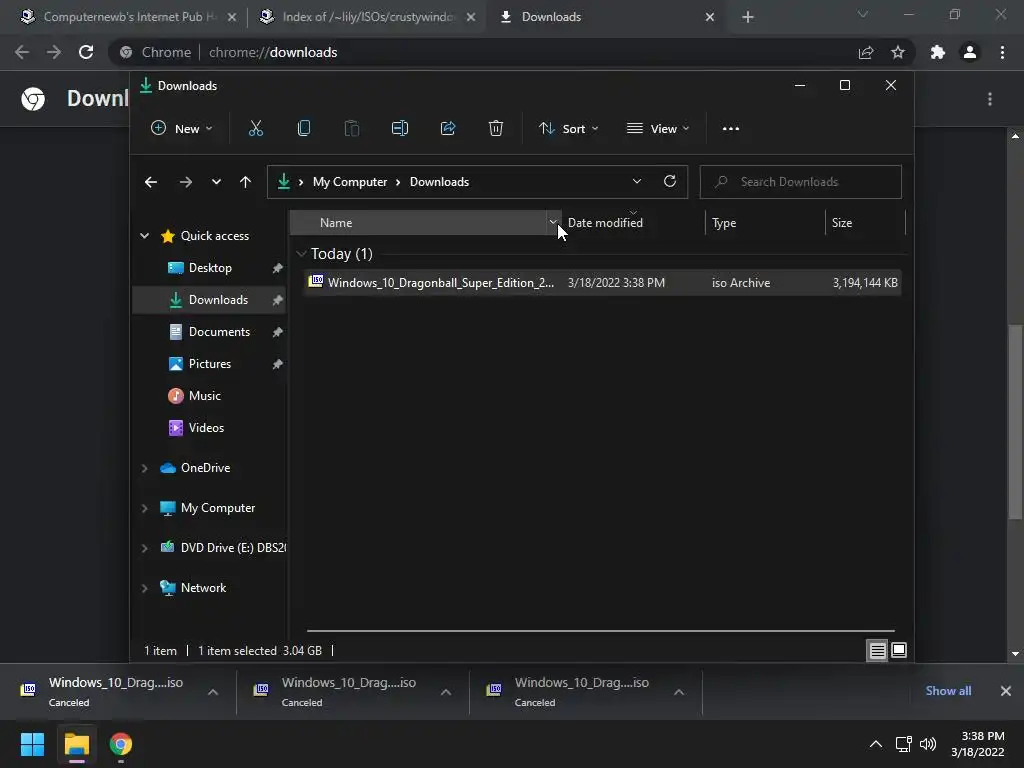Open network icon in system tray
The image size is (1024, 768).
click(904, 744)
